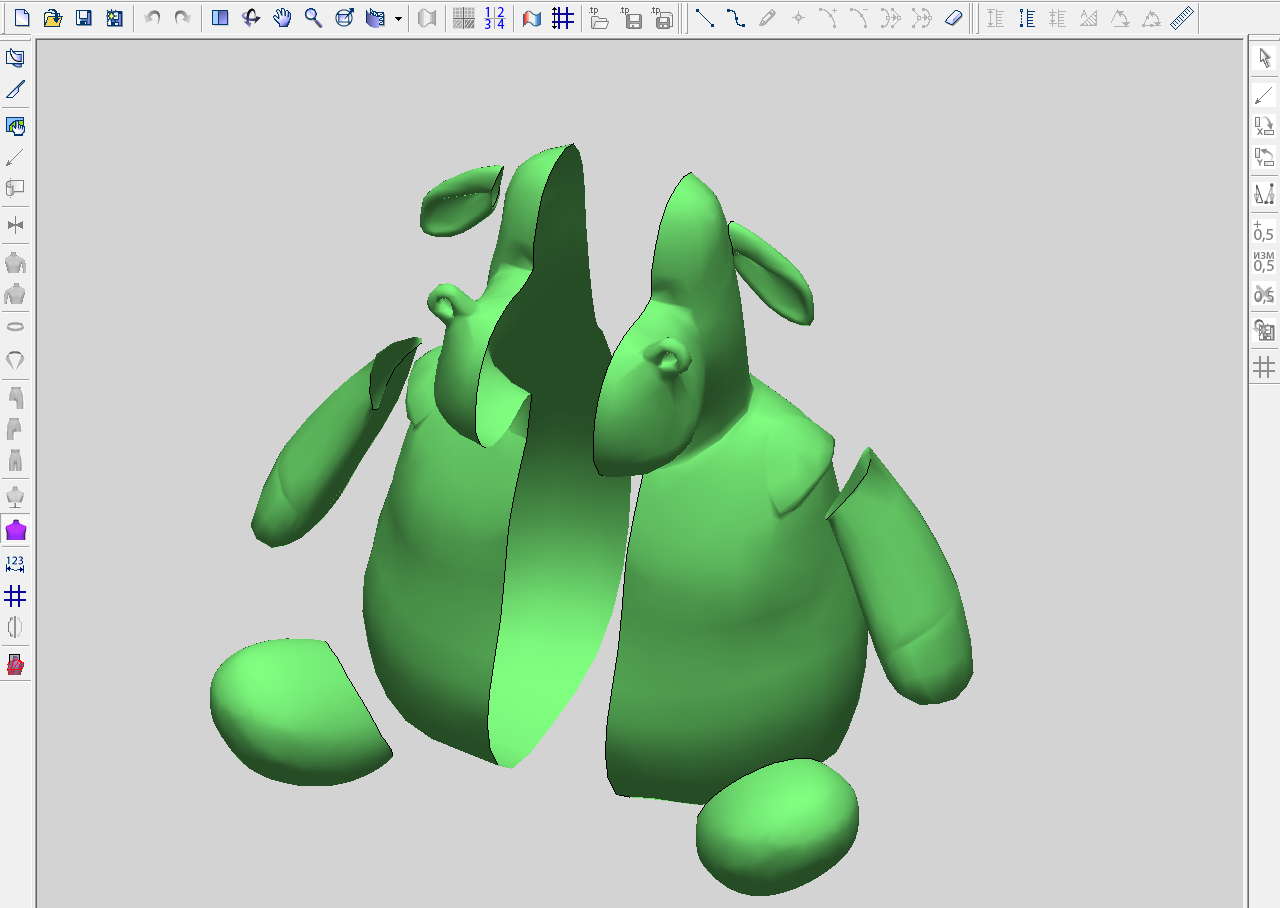
Task: Select the 3D rotate view tool
Action: (252, 18)
